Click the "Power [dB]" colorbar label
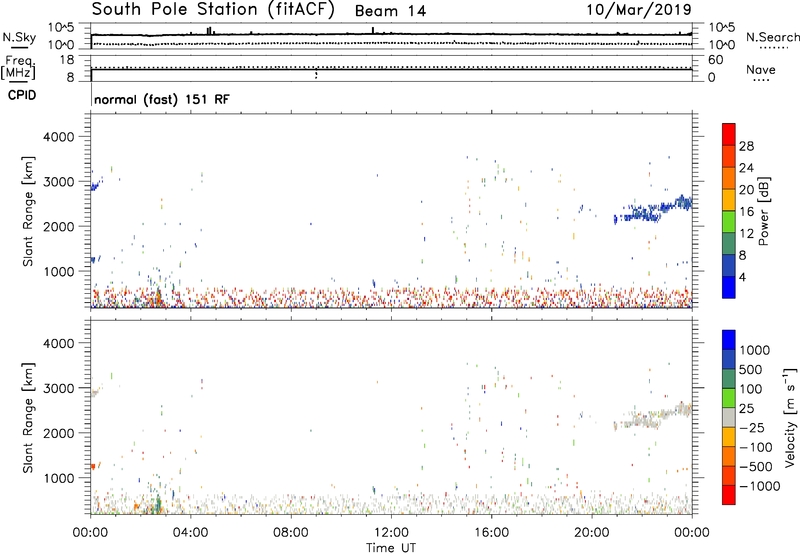The height and width of the screenshot is (554, 800). click(x=763, y=211)
